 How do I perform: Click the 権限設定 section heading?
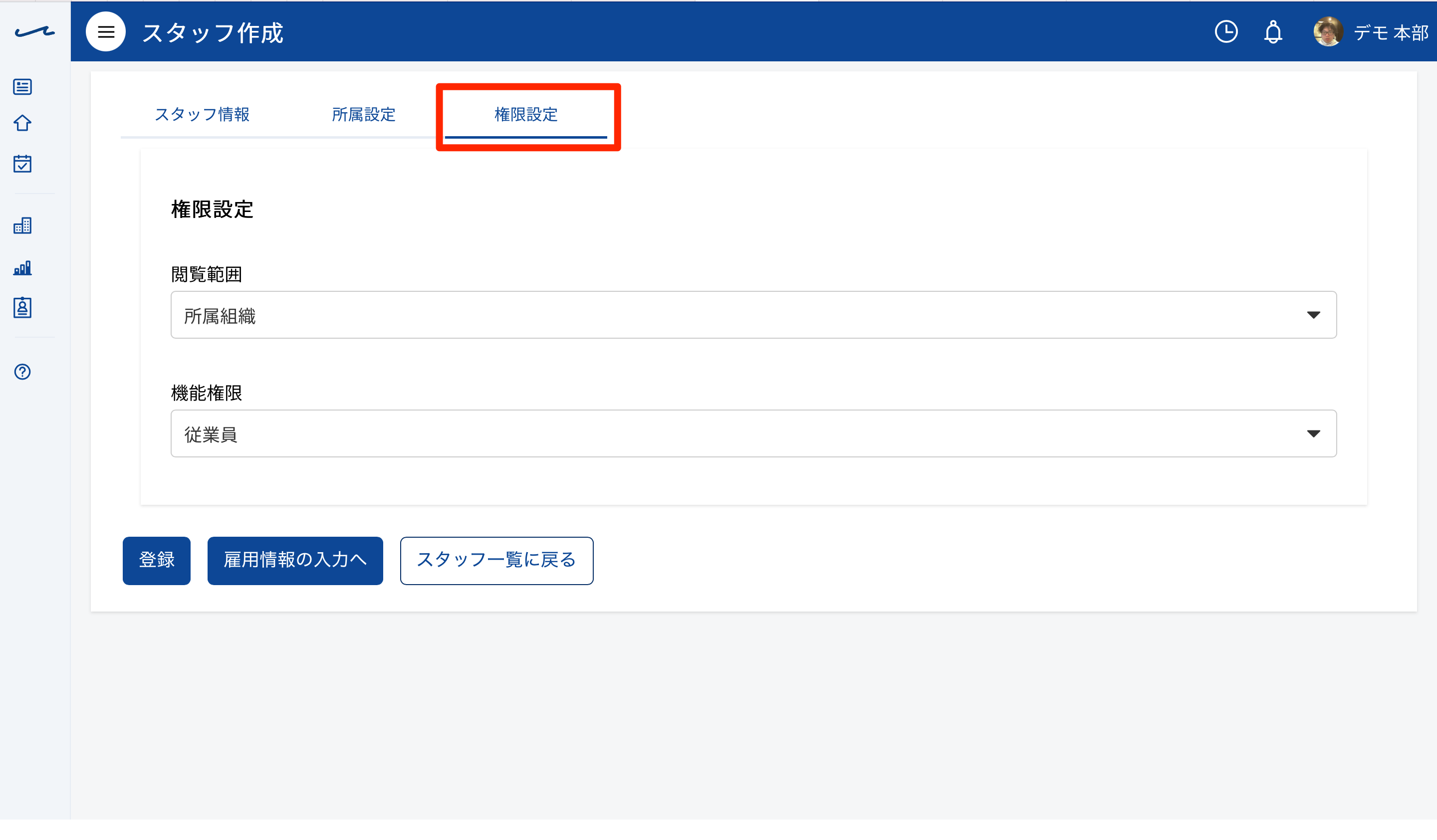[x=212, y=209]
